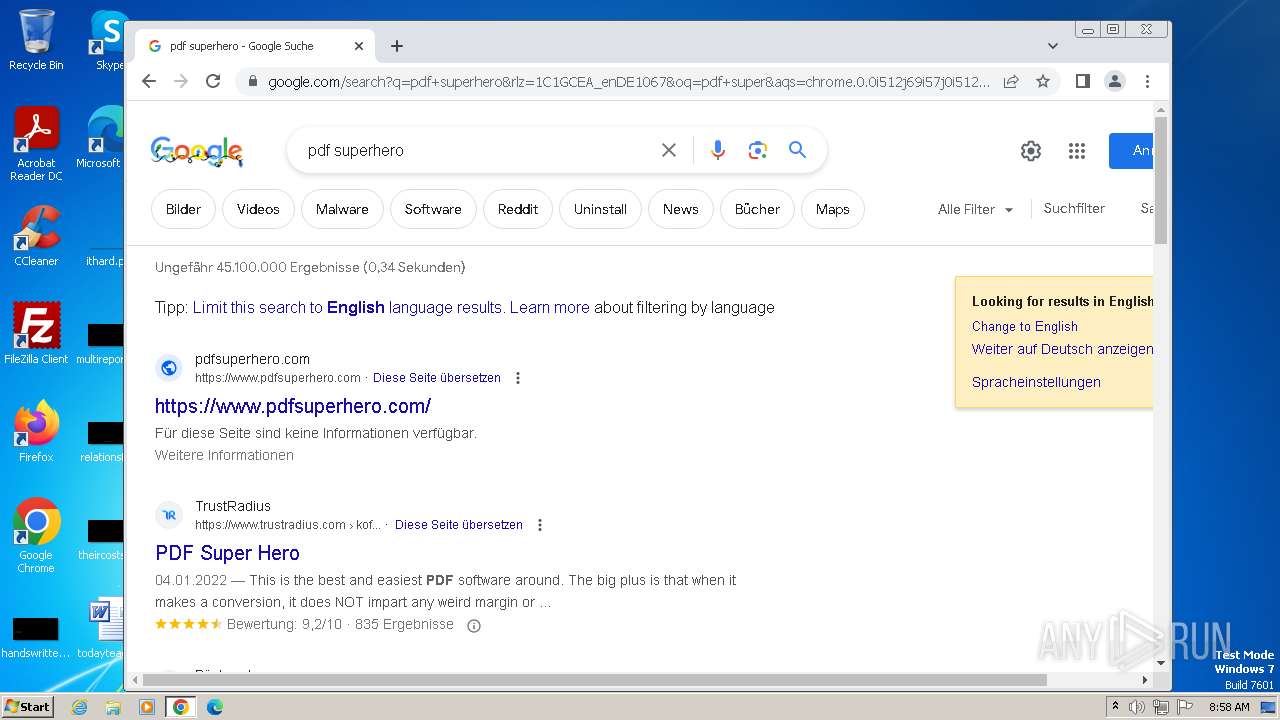Choose Weiter auf Deutsch anzeigen
This screenshot has height=720, width=1280.
[x=1062, y=349]
